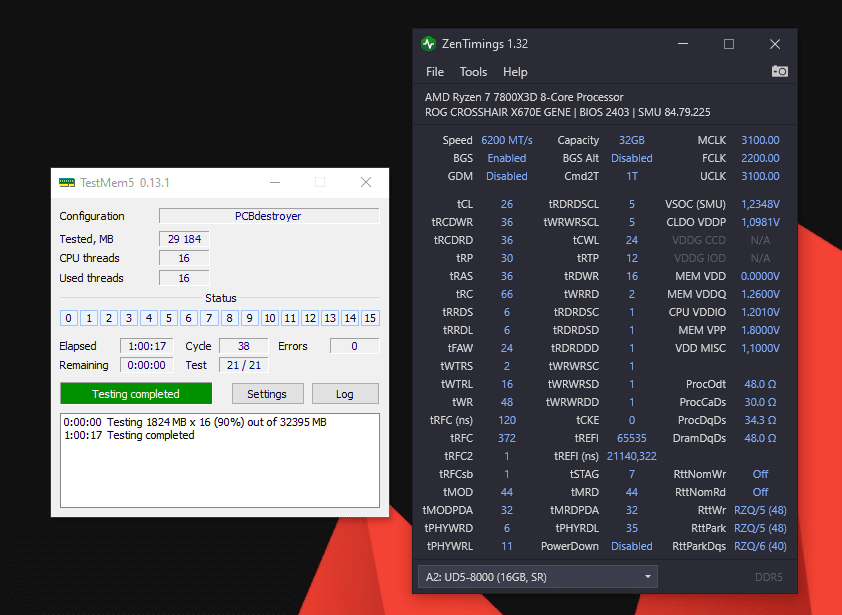Select thread status box 7 in TestMem5

click(x=209, y=318)
